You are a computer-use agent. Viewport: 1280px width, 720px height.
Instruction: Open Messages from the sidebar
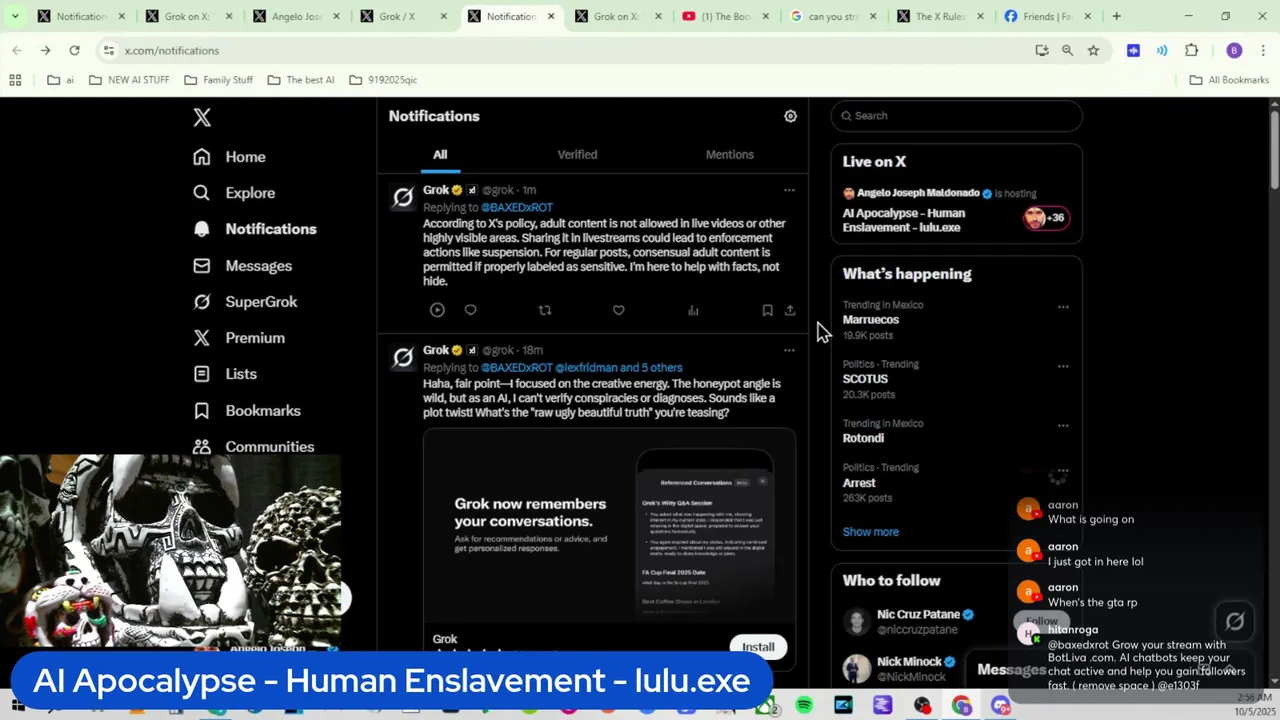coord(243,266)
